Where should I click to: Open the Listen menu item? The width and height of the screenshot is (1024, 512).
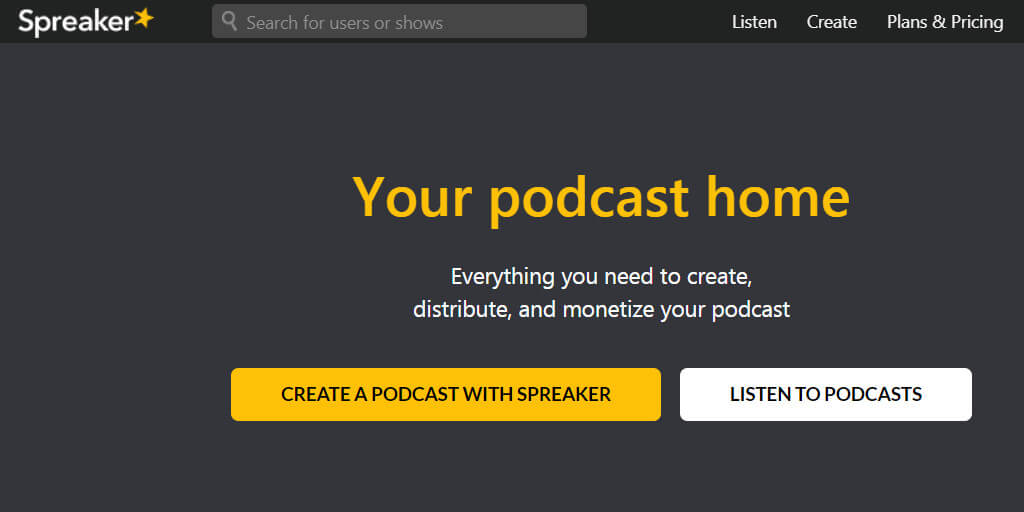click(x=754, y=22)
